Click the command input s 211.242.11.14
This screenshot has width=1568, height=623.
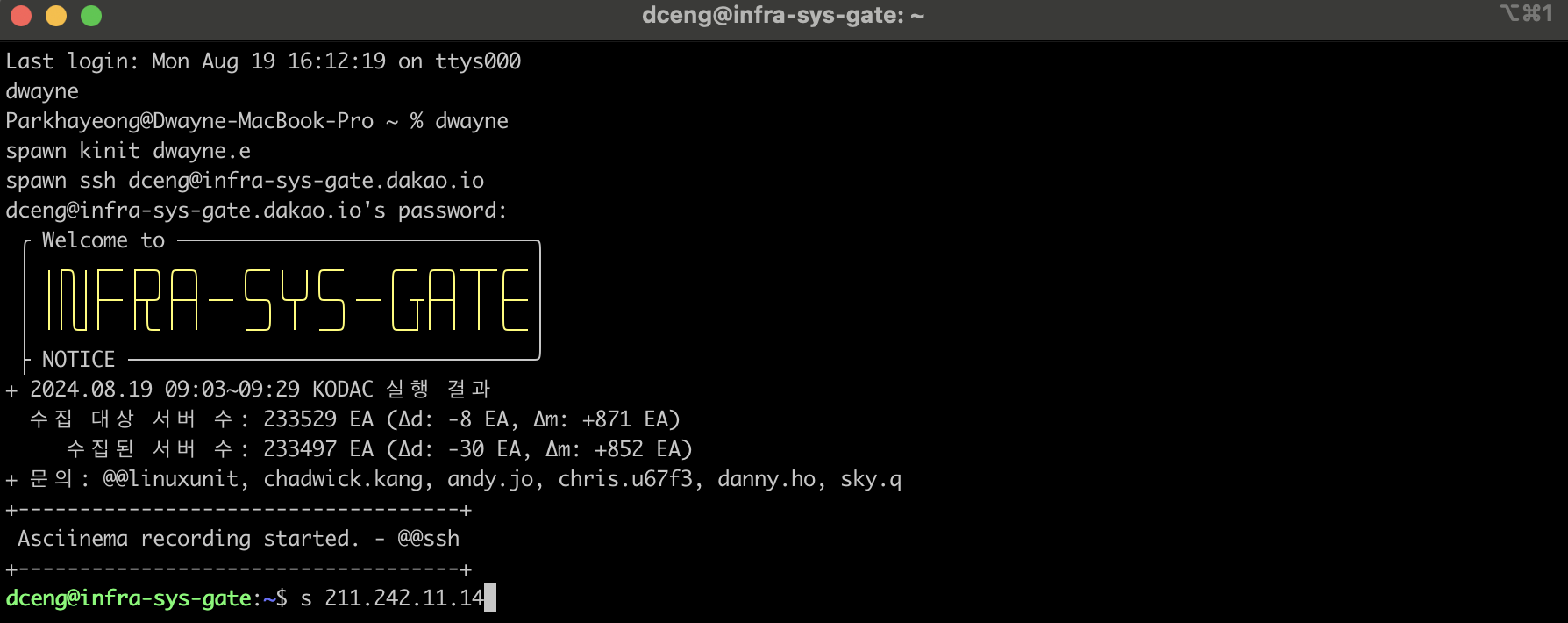click(x=392, y=598)
